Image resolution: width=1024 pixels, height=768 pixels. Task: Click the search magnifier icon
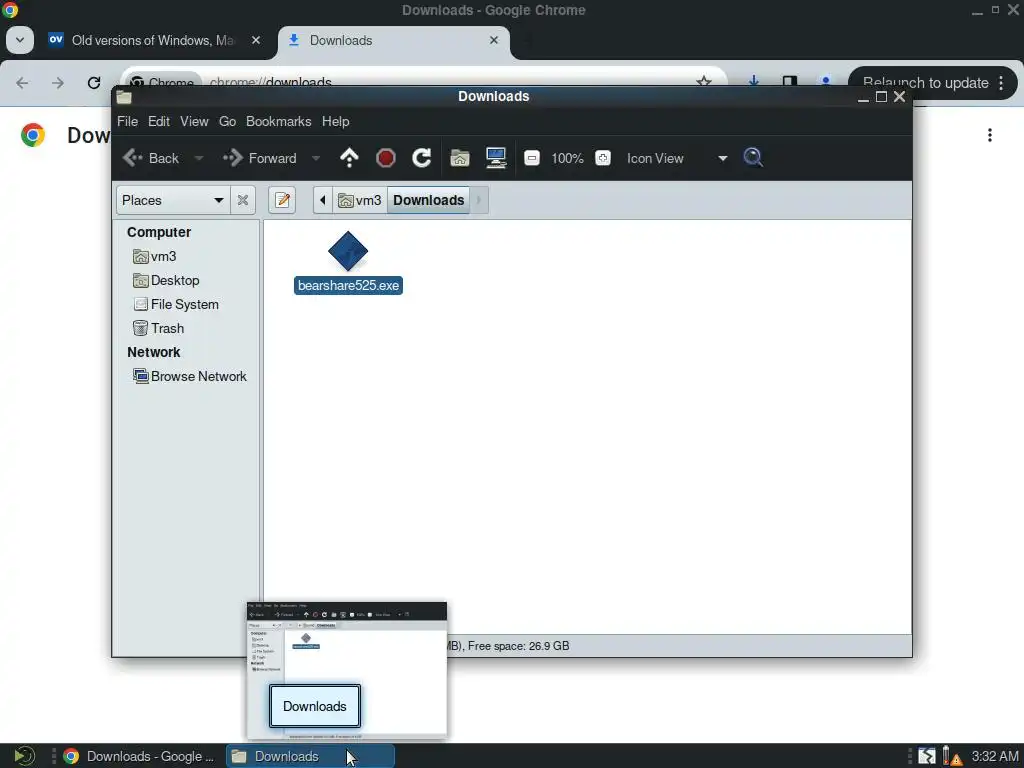[x=753, y=157]
